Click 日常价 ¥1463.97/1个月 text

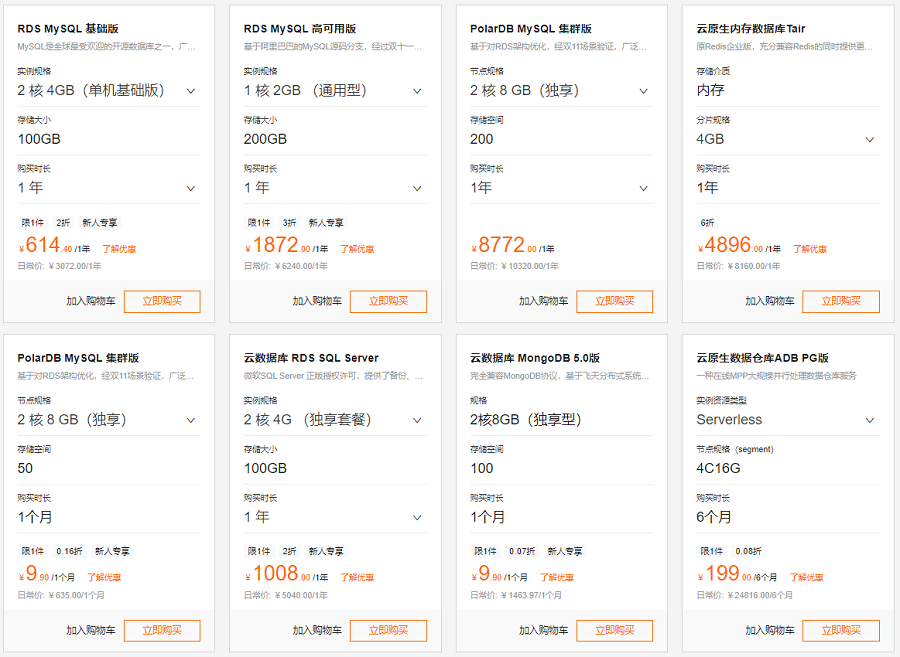[515, 596]
